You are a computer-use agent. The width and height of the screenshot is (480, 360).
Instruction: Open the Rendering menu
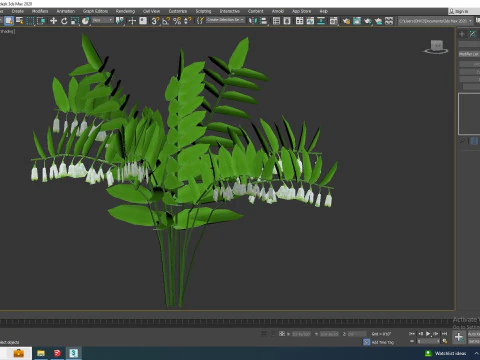(125, 11)
